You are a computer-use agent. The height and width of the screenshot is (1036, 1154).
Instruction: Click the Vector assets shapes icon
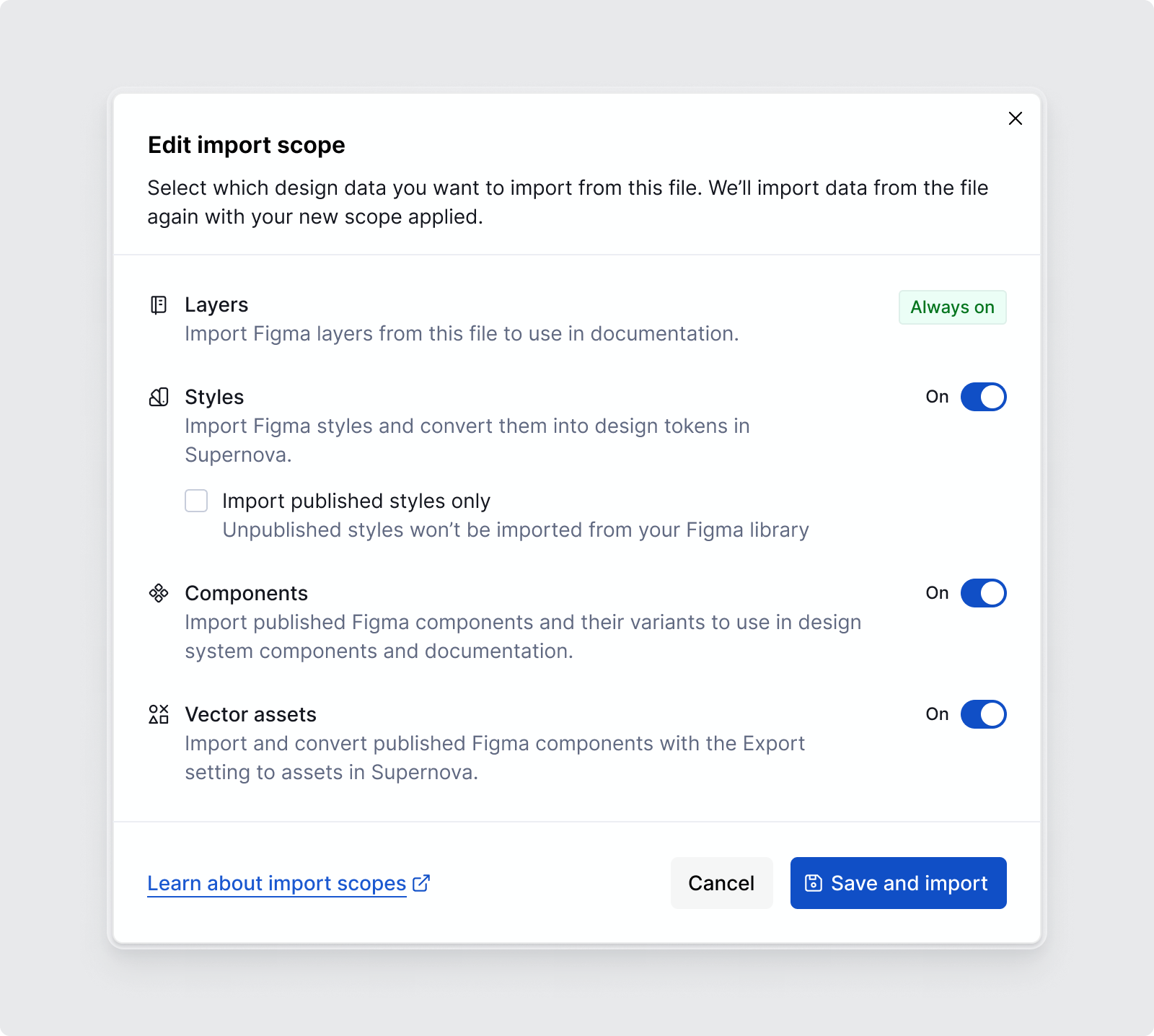(x=159, y=714)
